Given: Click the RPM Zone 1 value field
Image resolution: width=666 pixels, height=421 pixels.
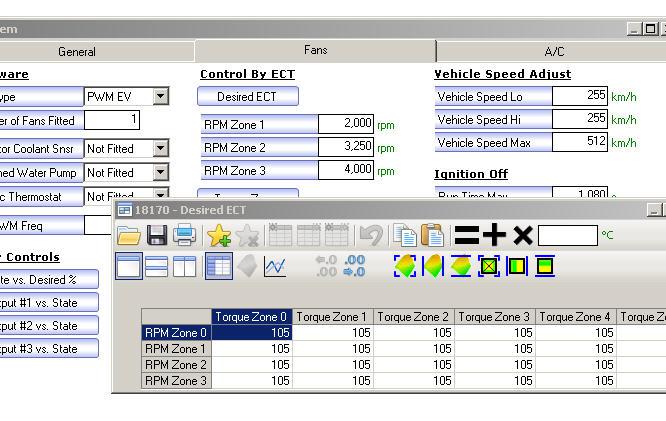Looking at the screenshot, I should [x=346, y=124].
